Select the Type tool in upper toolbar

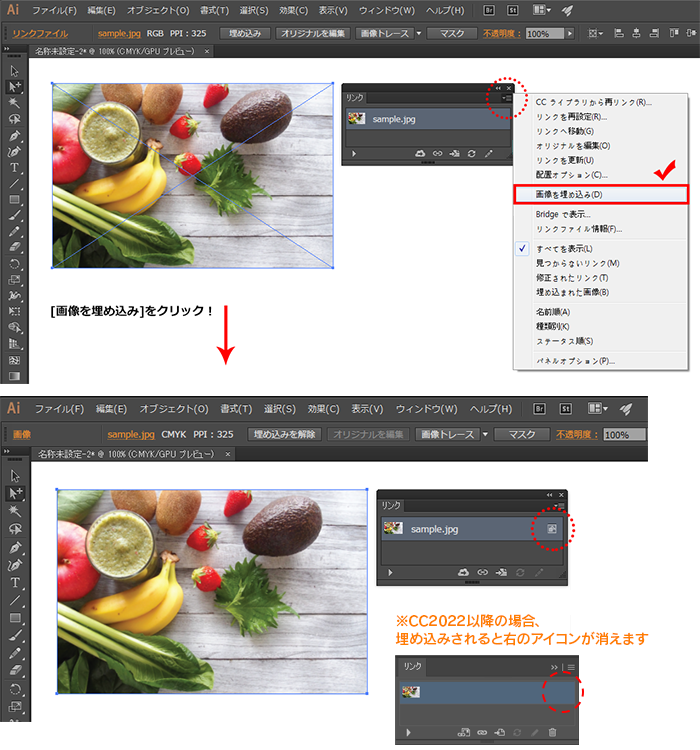[14, 168]
